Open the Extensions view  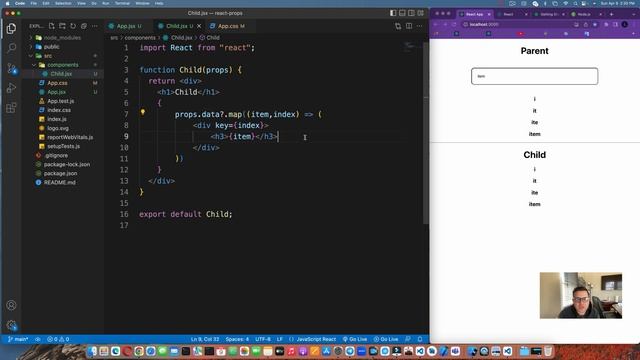[x=11, y=108]
